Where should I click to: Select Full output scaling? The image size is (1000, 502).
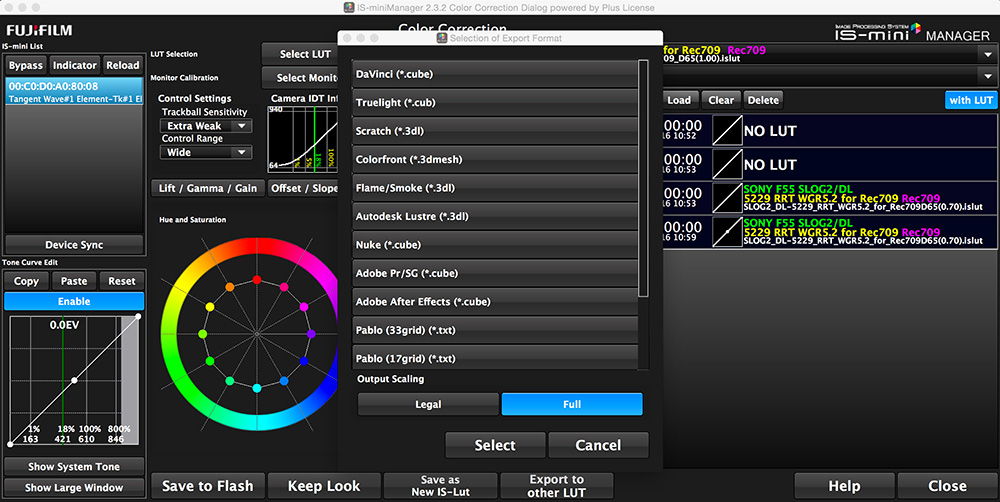pos(572,404)
